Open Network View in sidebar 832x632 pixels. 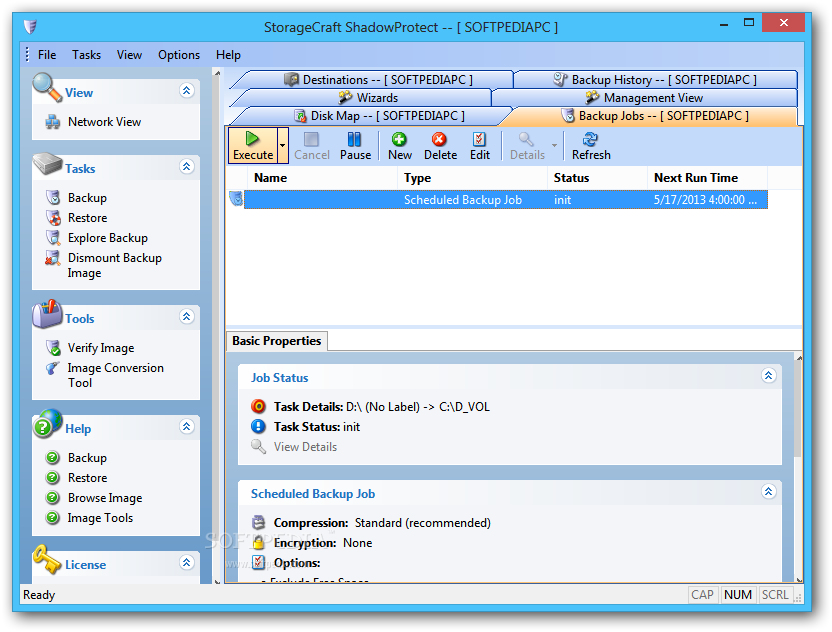click(104, 122)
